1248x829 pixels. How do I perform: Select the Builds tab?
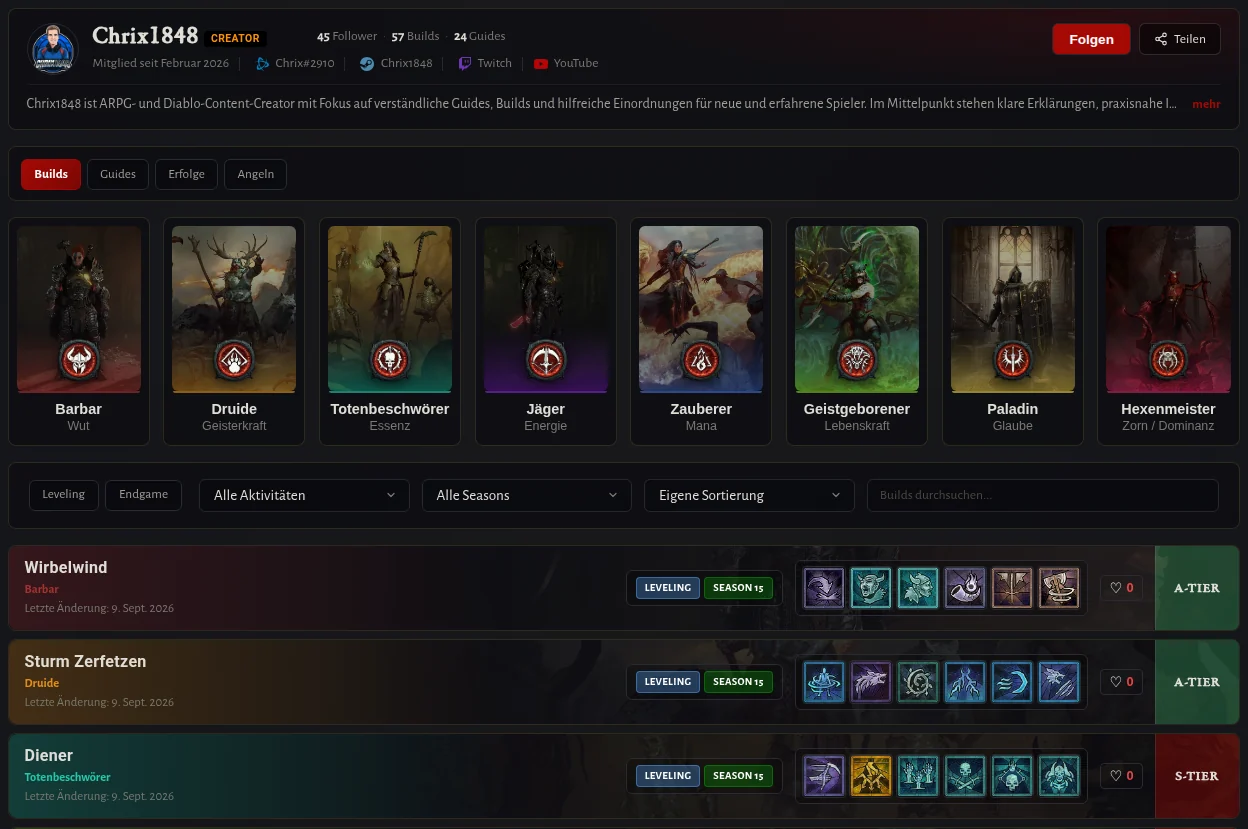(x=51, y=174)
